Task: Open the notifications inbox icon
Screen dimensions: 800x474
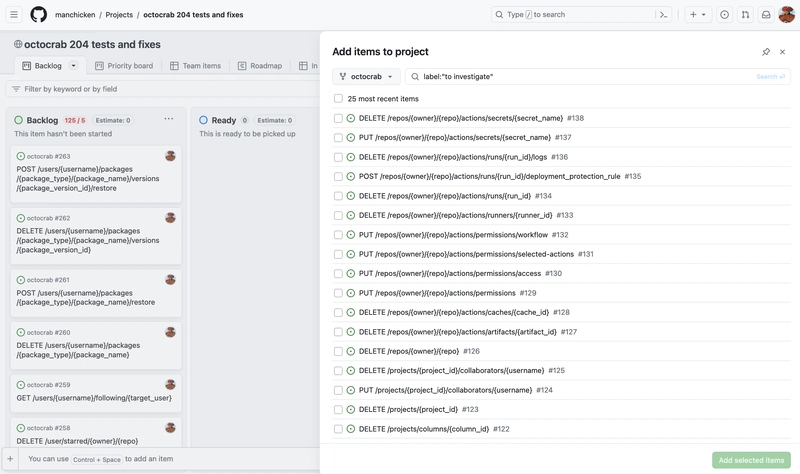Action: point(766,14)
